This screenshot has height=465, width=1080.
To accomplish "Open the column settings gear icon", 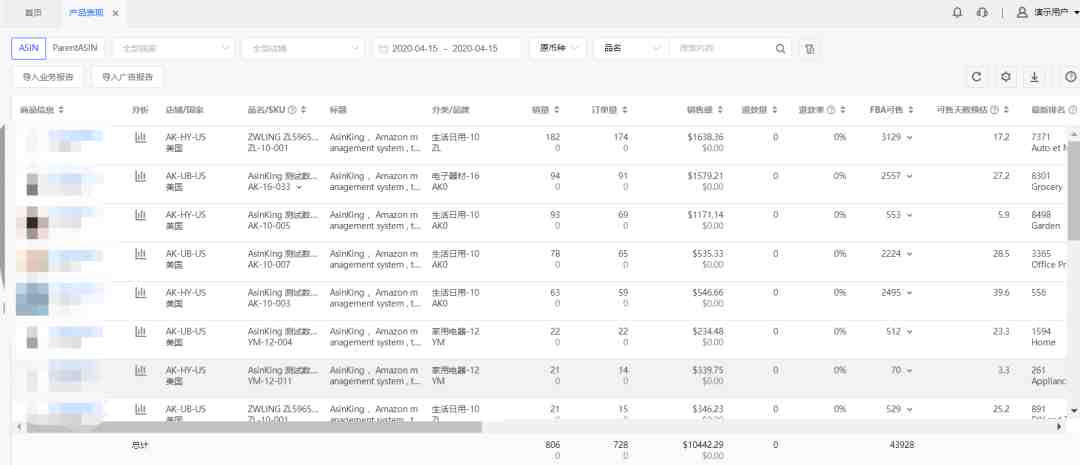I will (1006, 77).
